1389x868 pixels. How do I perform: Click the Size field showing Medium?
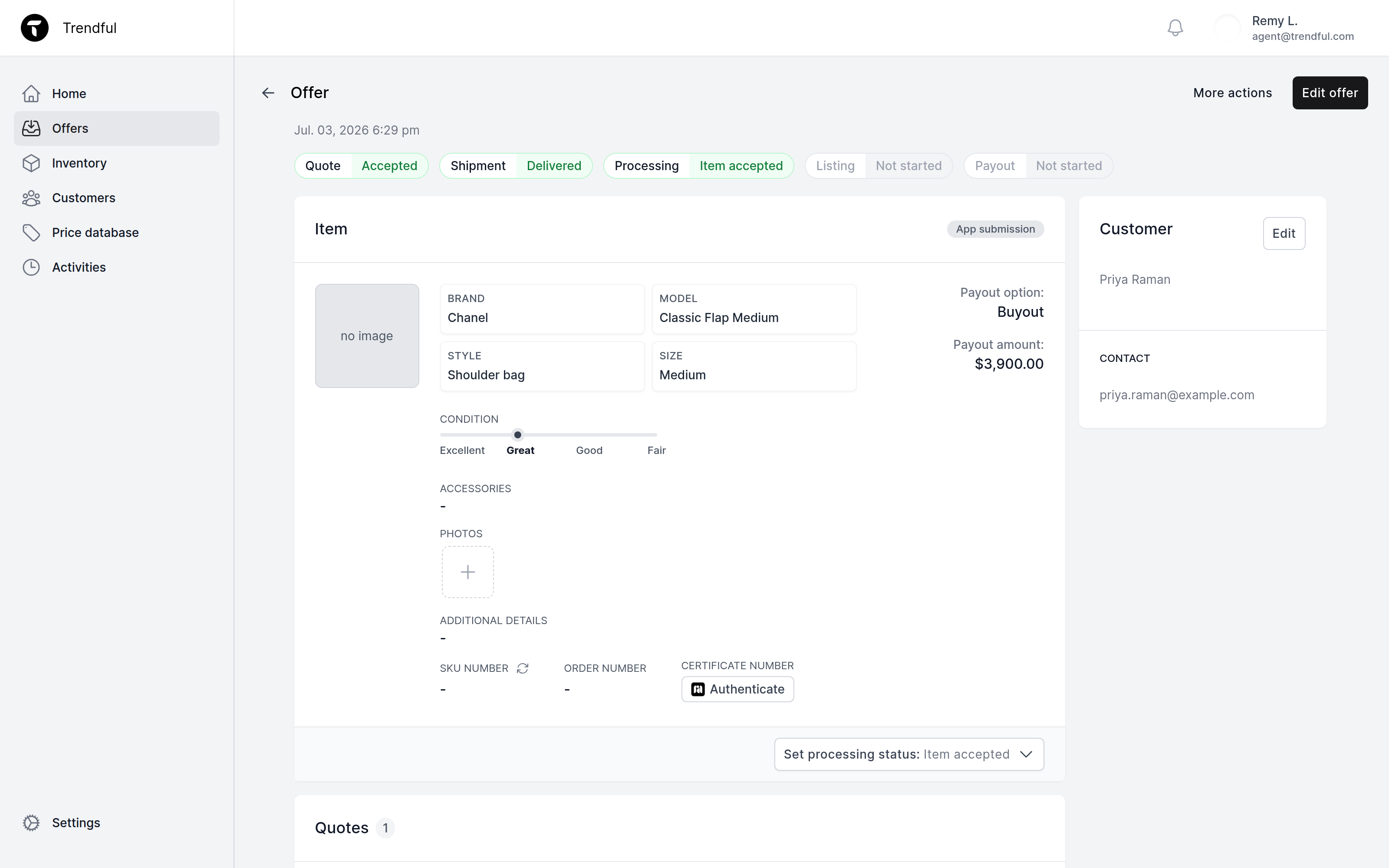(754, 366)
